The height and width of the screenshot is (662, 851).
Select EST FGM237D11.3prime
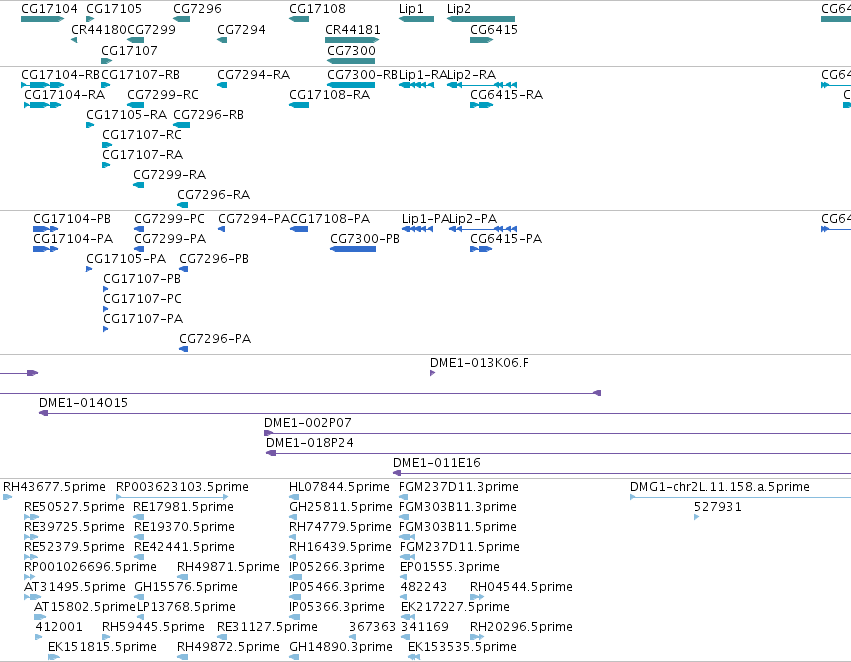(x=403, y=497)
